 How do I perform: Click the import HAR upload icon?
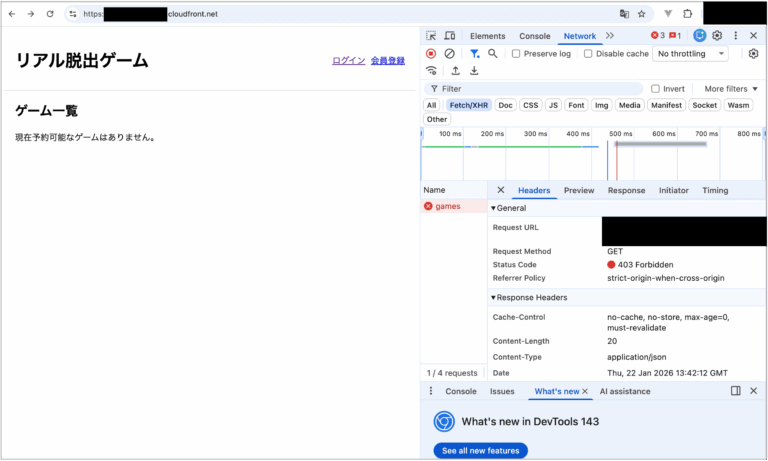[456, 71]
